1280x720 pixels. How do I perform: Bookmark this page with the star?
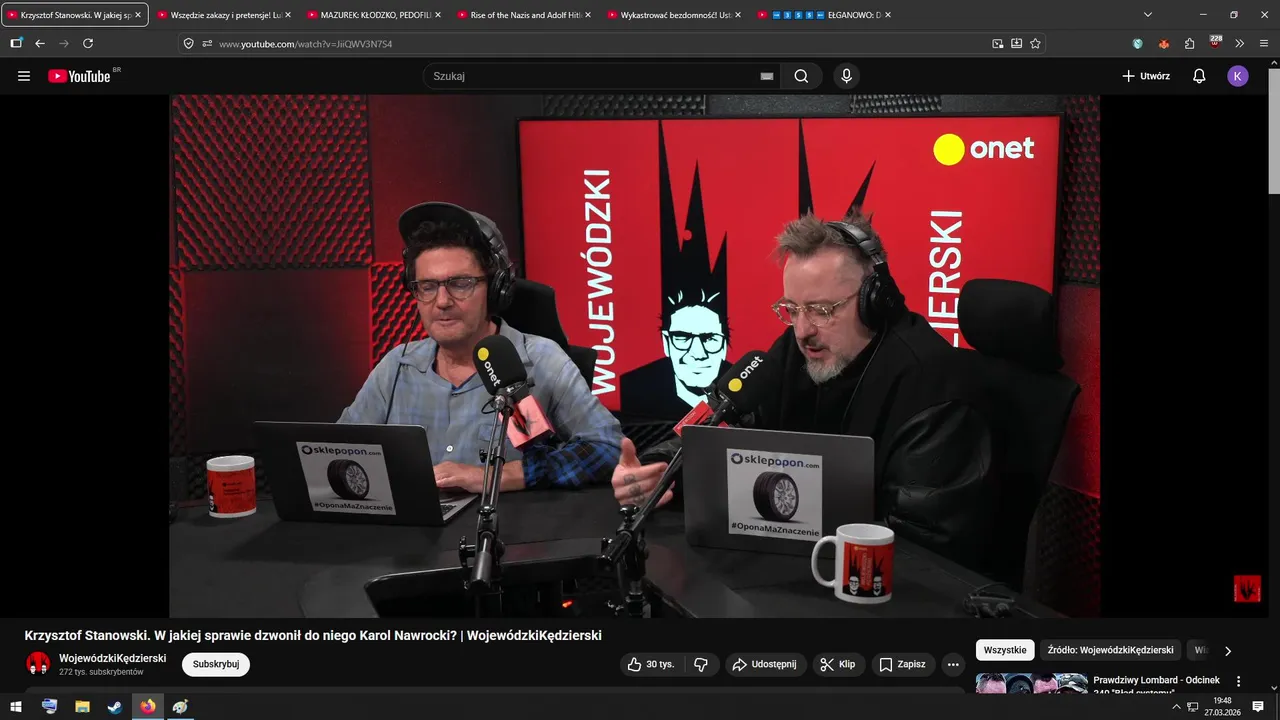[1035, 43]
